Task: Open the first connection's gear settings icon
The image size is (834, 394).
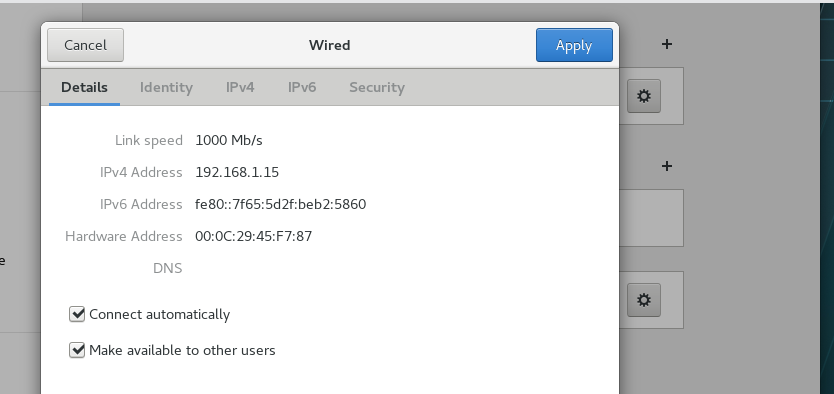Action: [644, 96]
